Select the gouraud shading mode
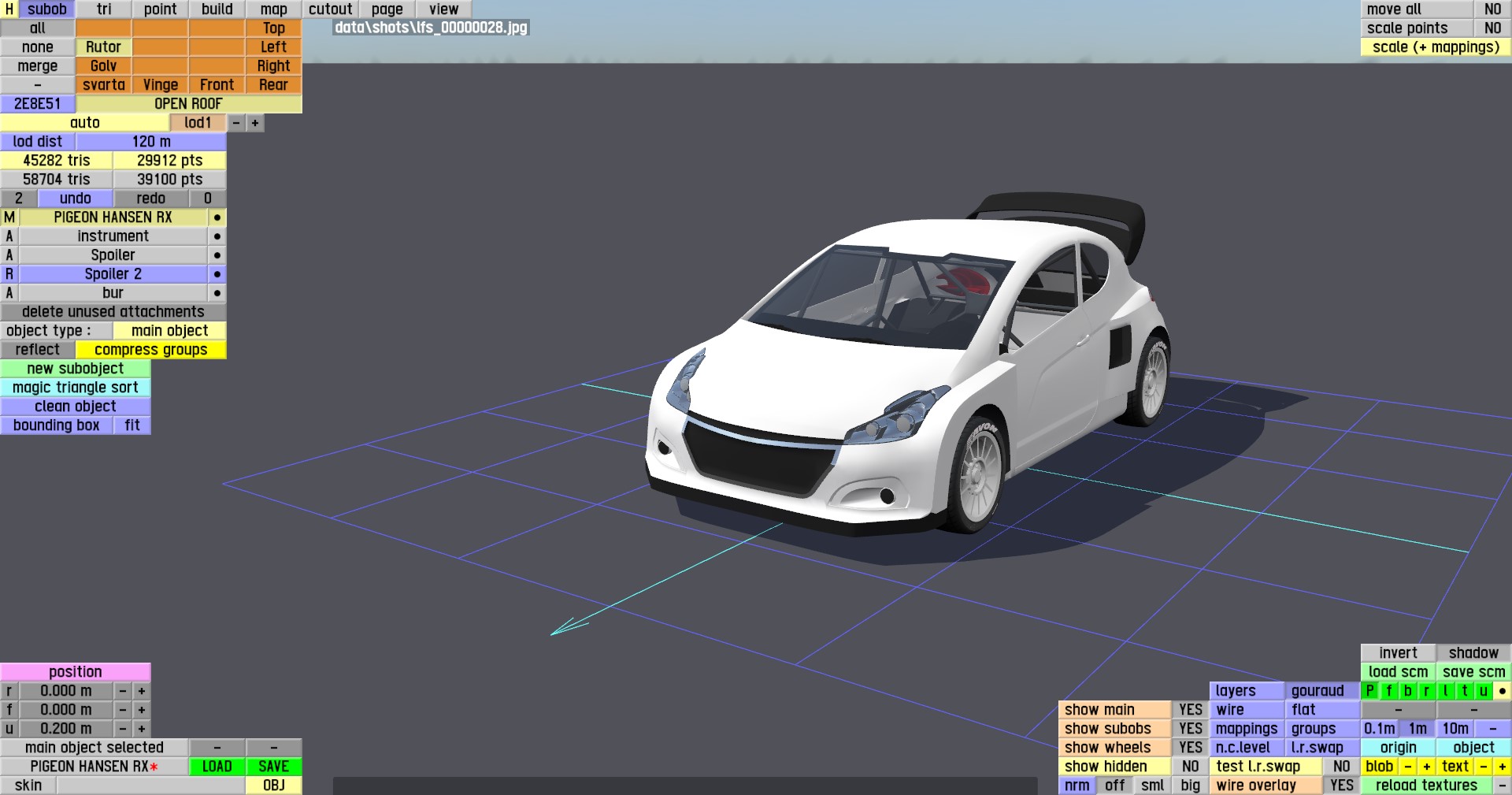The image size is (1512, 795). coord(1322,691)
